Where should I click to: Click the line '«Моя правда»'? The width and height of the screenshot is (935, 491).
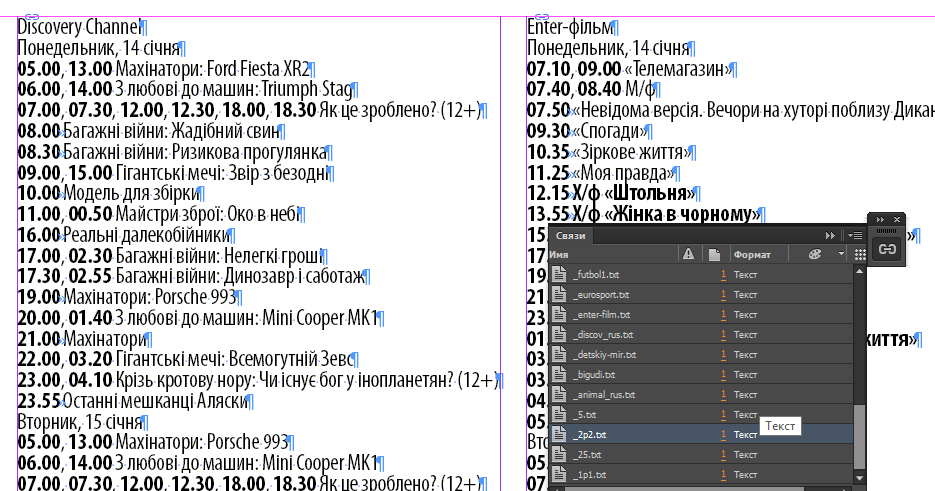[623, 173]
